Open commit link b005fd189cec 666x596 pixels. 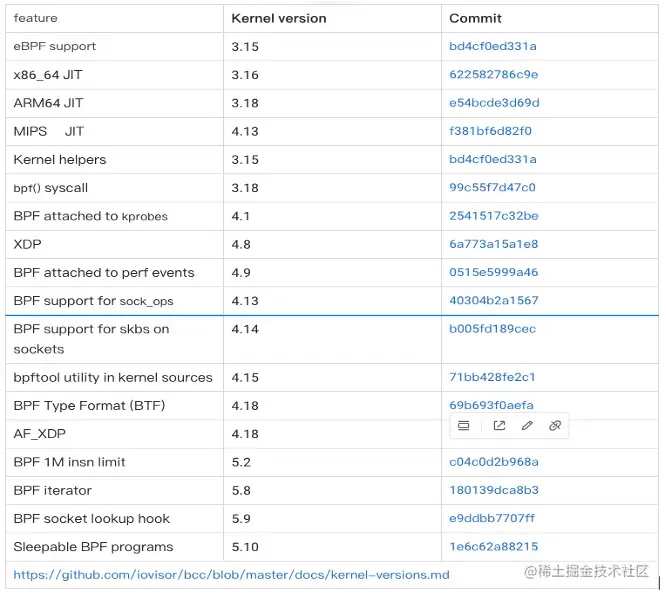point(492,329)
